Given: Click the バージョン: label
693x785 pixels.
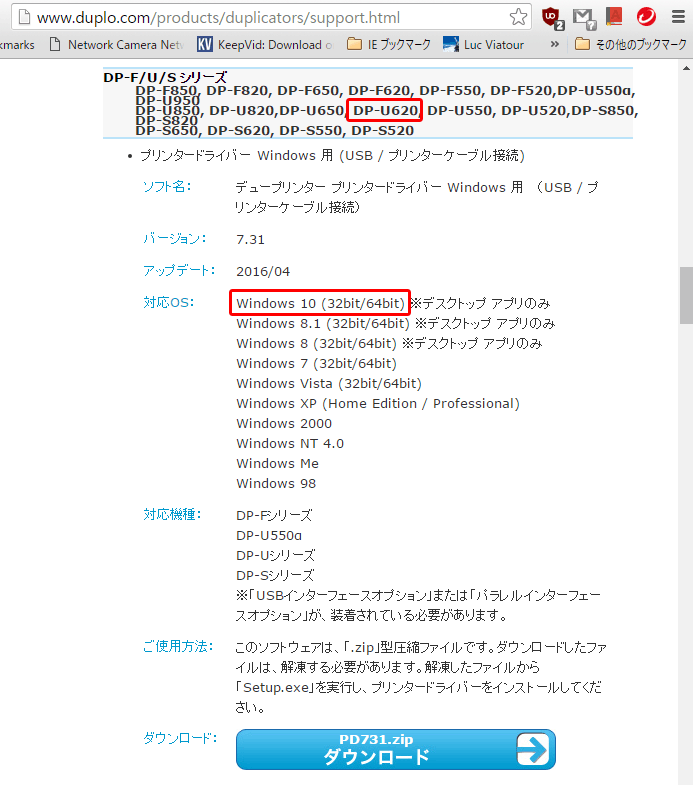Looking at the screenshot, I should (x=175, y=238).
